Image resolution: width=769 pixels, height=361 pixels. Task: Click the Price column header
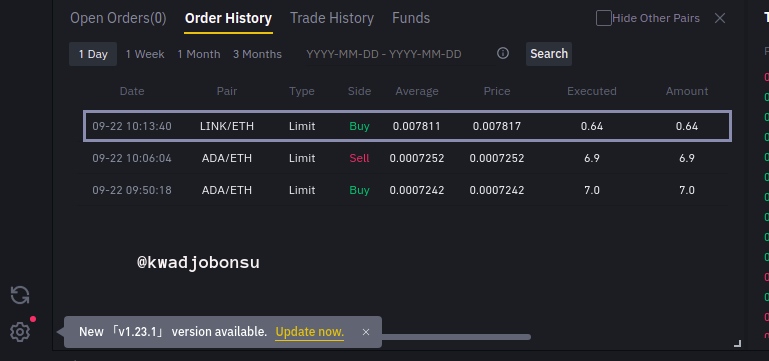click(497, 91)
